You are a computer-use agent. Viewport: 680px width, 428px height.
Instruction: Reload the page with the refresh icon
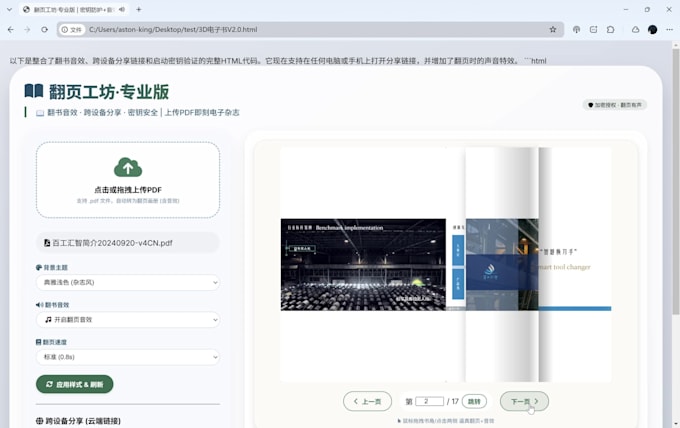pyautogui.click(x=44, y=29)
